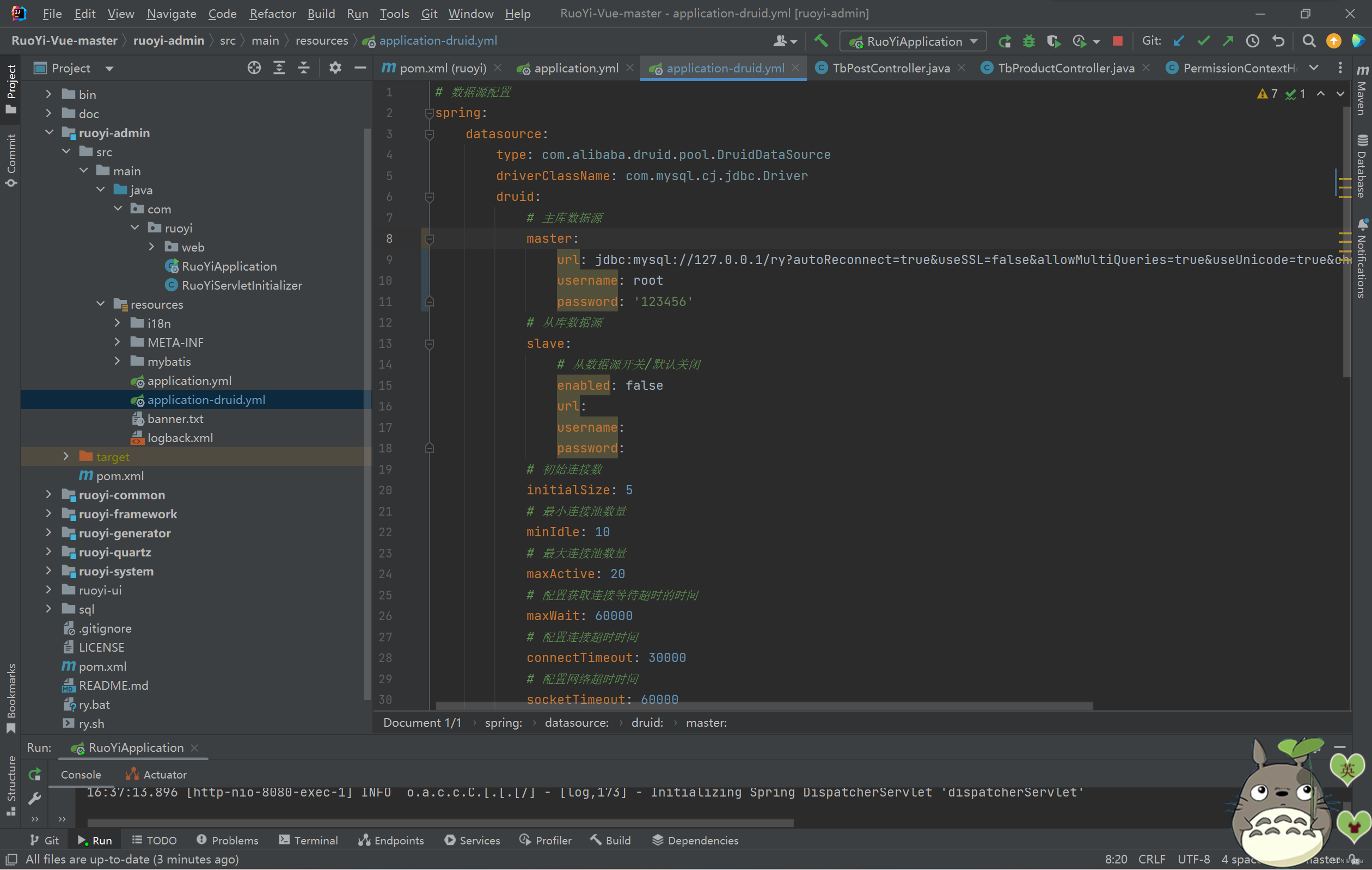Image resolution: width=1372 pixels, height=870 pixels.
Task: Rerun RuoYiApplication from the toolbar
Action: pos(1004,41)
